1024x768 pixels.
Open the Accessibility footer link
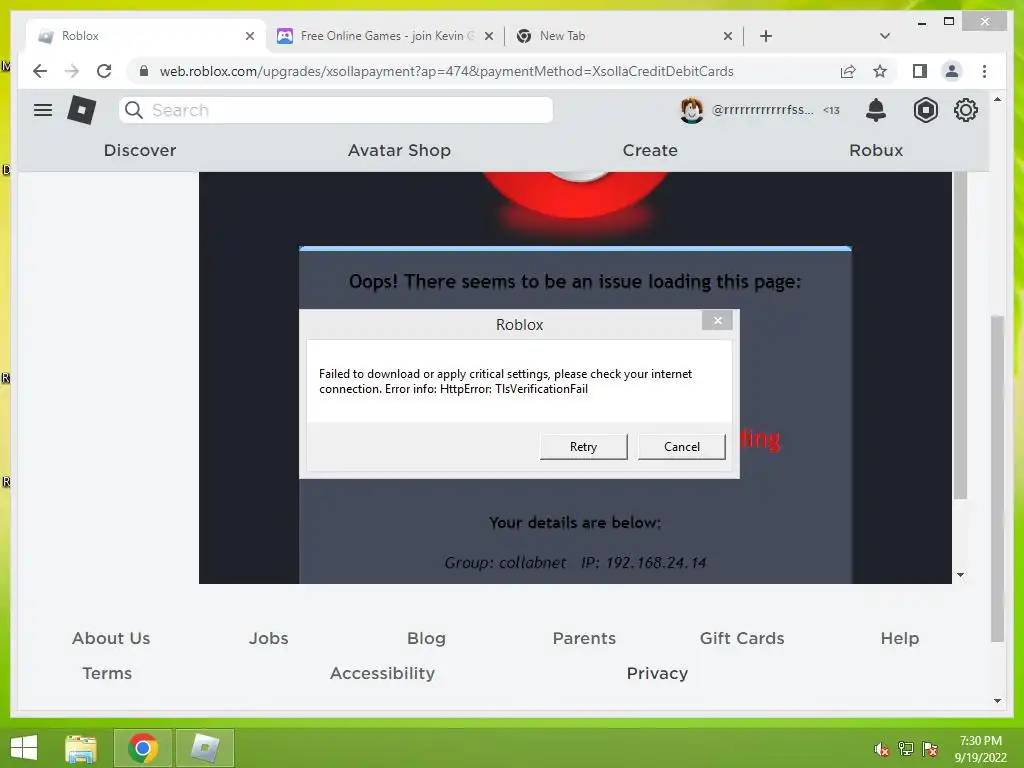(x=382, y=673)
